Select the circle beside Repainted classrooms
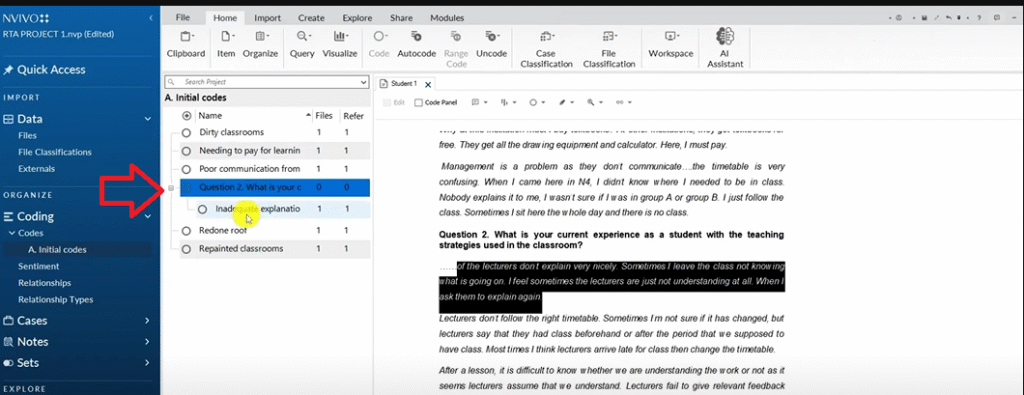 click(186, 249)
